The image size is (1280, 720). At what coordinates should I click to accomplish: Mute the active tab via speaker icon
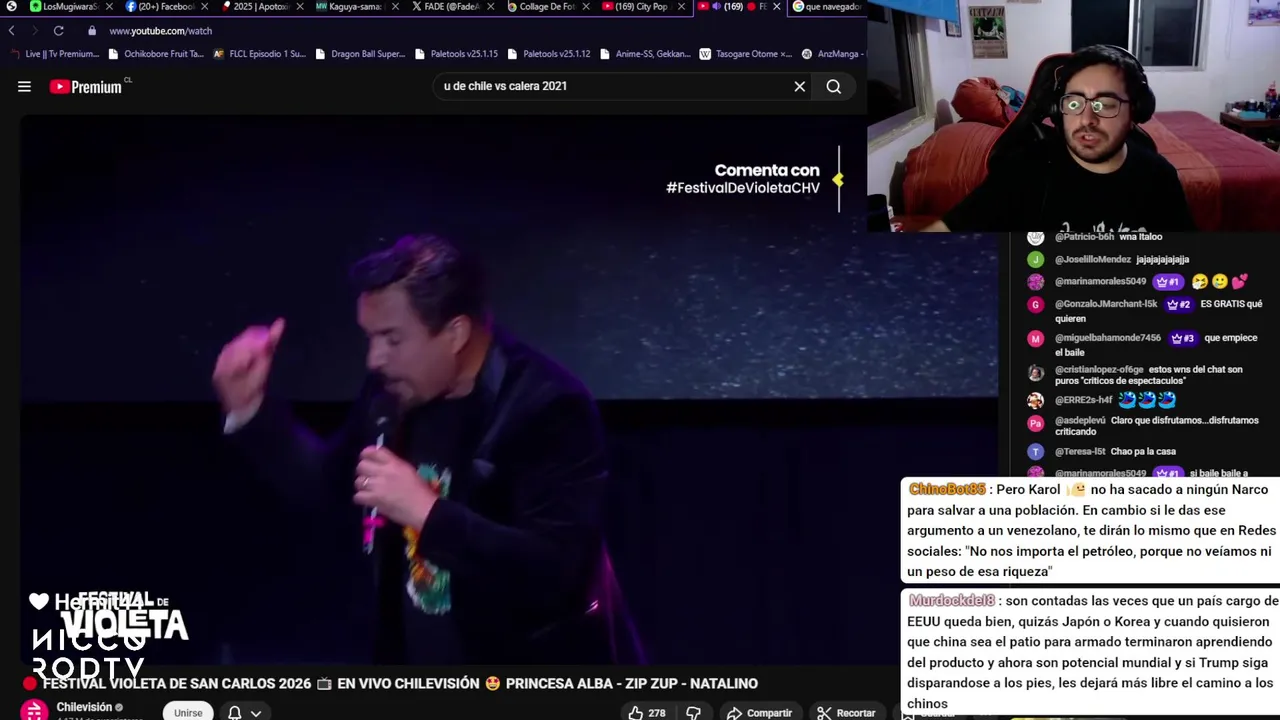point(716,7)
